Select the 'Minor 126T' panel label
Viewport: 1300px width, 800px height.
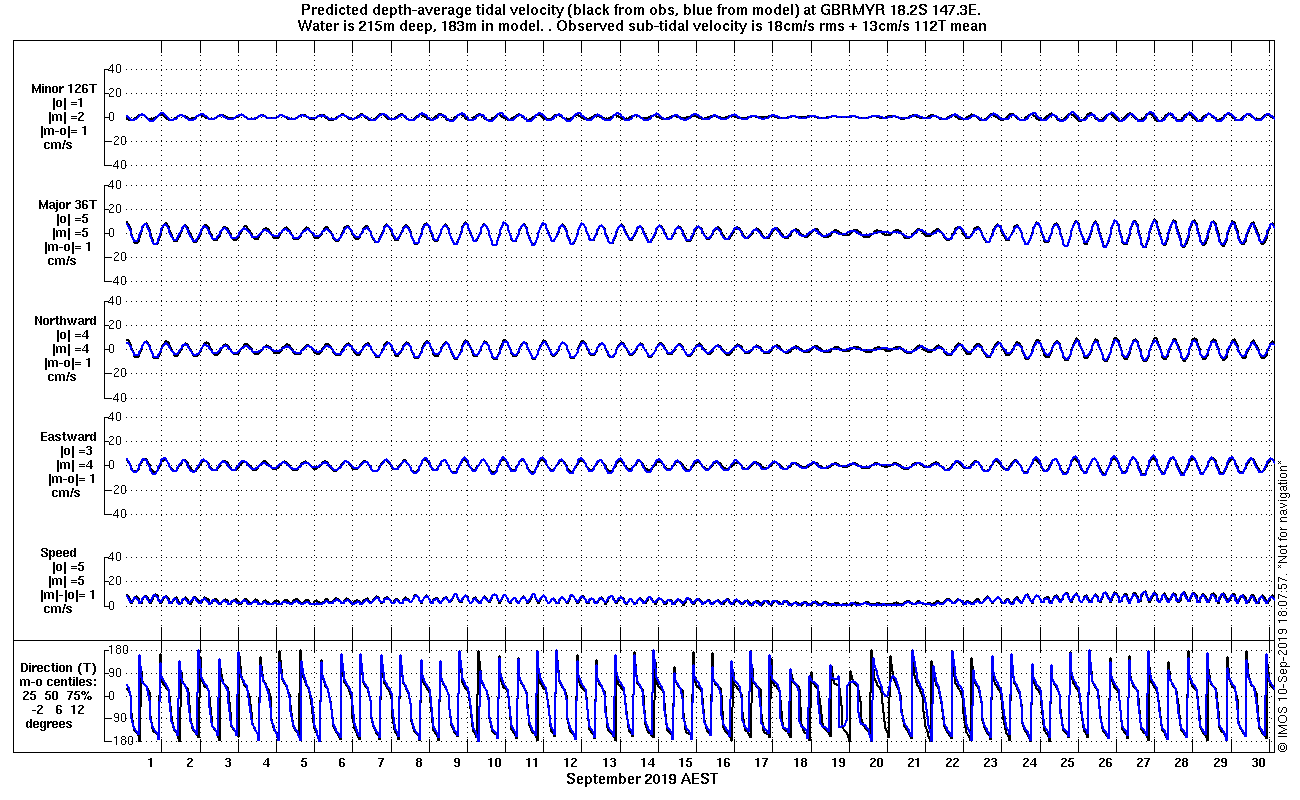click(64, 88)
